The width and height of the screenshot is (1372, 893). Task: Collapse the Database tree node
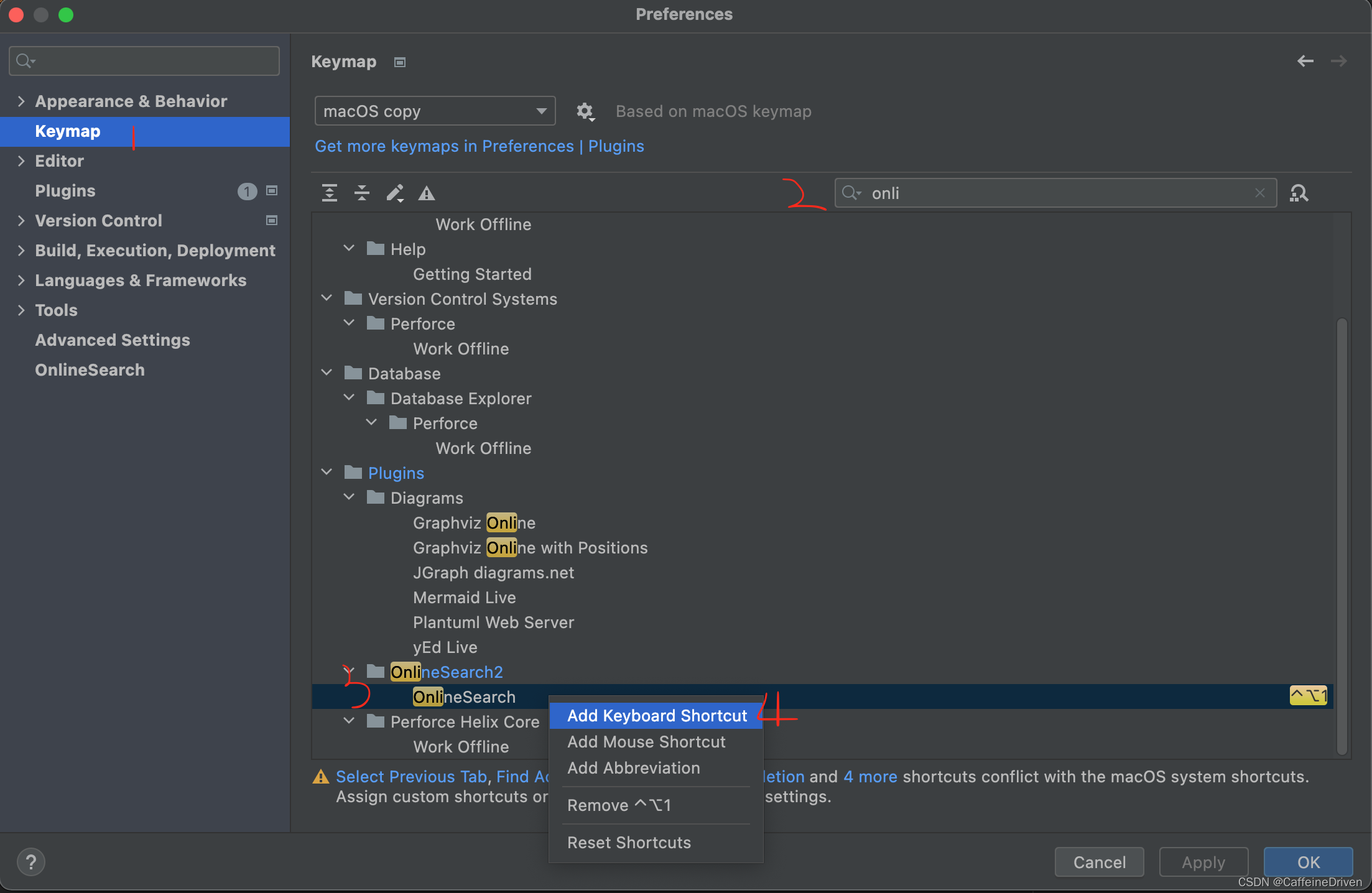(x=327, y=372)
